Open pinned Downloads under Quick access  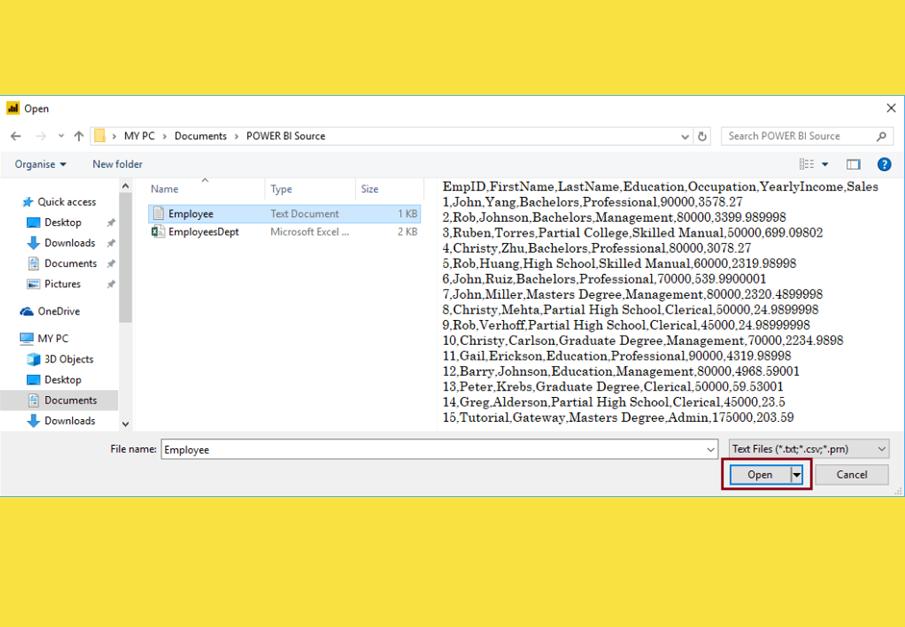pos(70,243)
